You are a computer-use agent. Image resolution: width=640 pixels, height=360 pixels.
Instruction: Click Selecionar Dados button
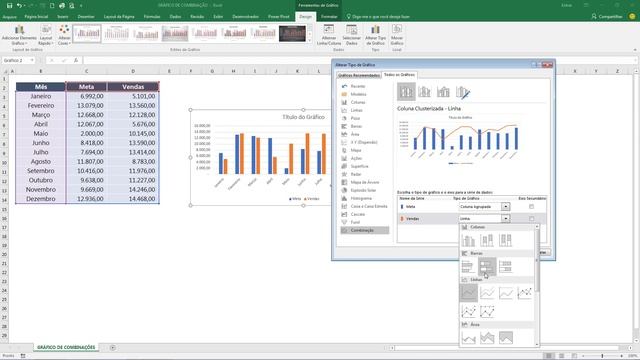click(x=351, y=35)
